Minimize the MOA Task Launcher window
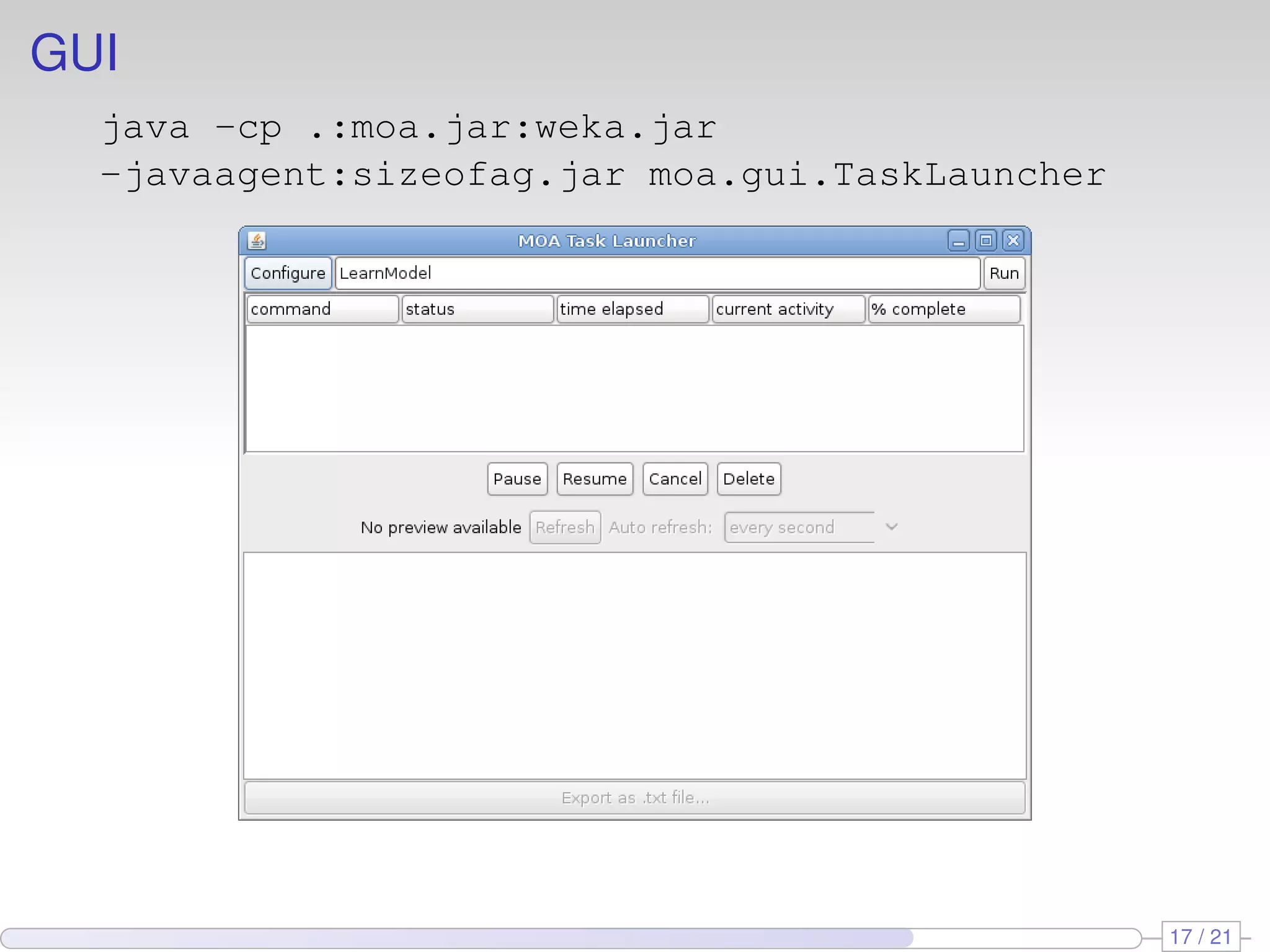This screenshot has height=952, width=1270. [958, 240]
